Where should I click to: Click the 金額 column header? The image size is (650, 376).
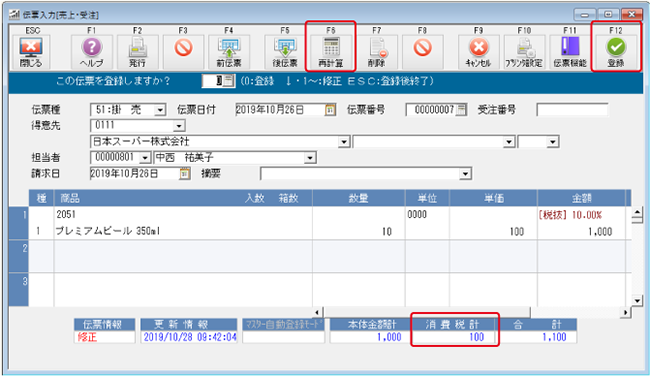582,198
